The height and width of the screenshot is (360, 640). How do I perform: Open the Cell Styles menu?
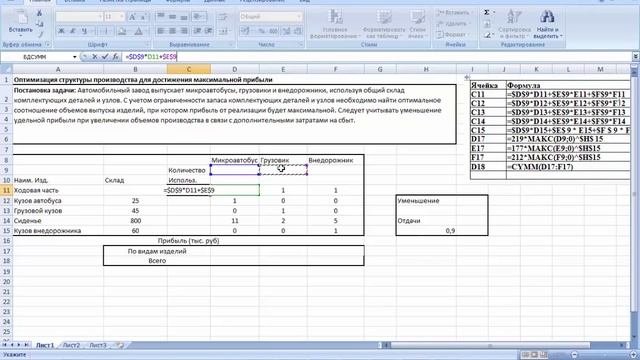point(417,24)
